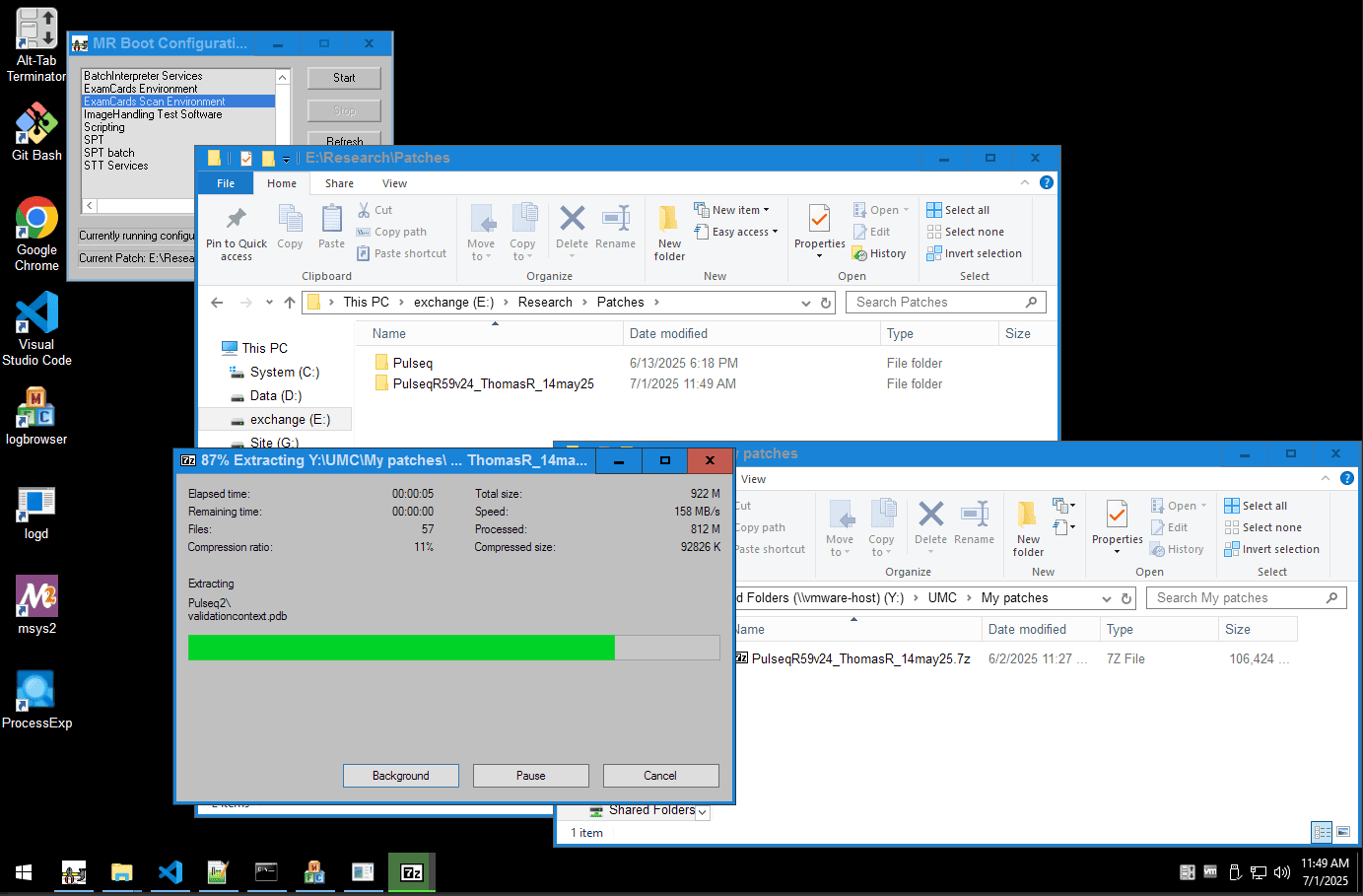
Task: Open Properties in My patches window
Action: tap(1118, 526)
